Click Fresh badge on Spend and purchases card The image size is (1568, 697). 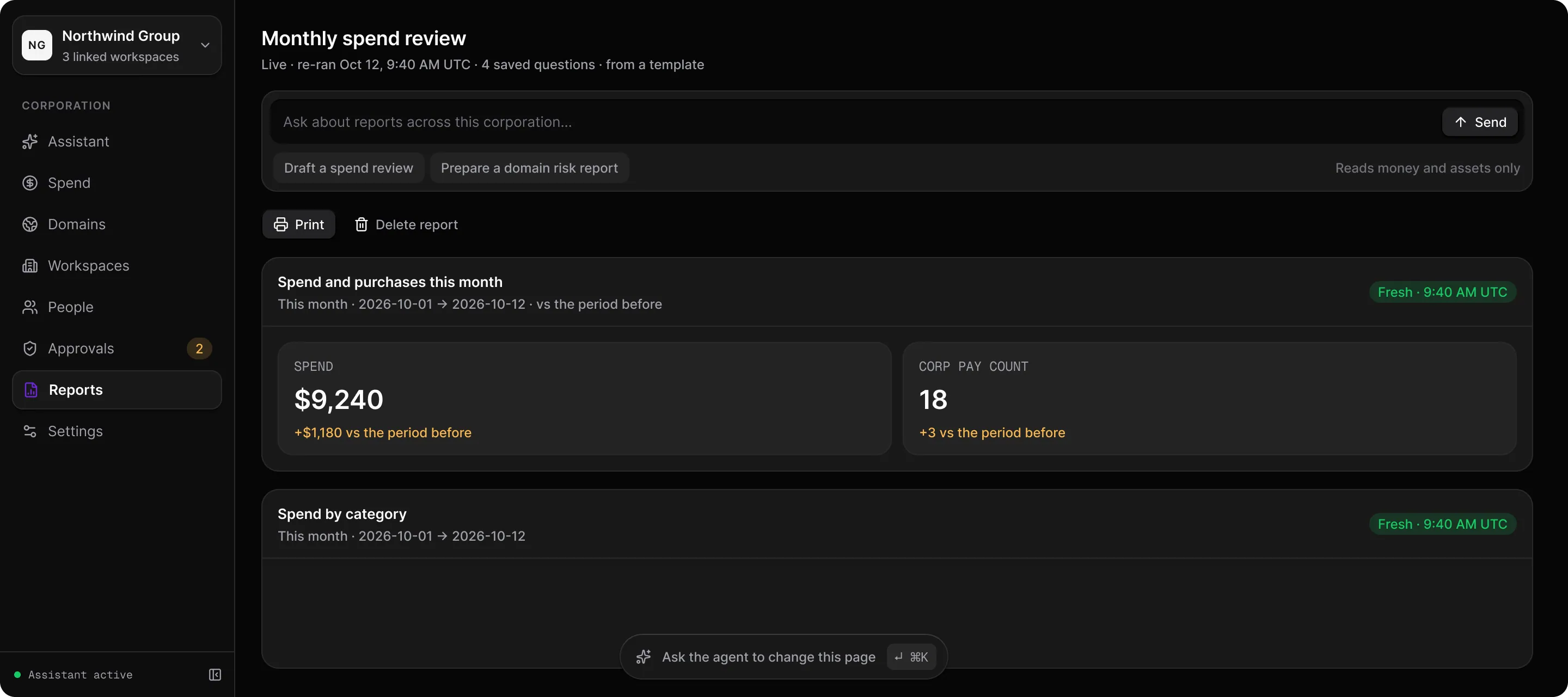[x=1442, y=292]
